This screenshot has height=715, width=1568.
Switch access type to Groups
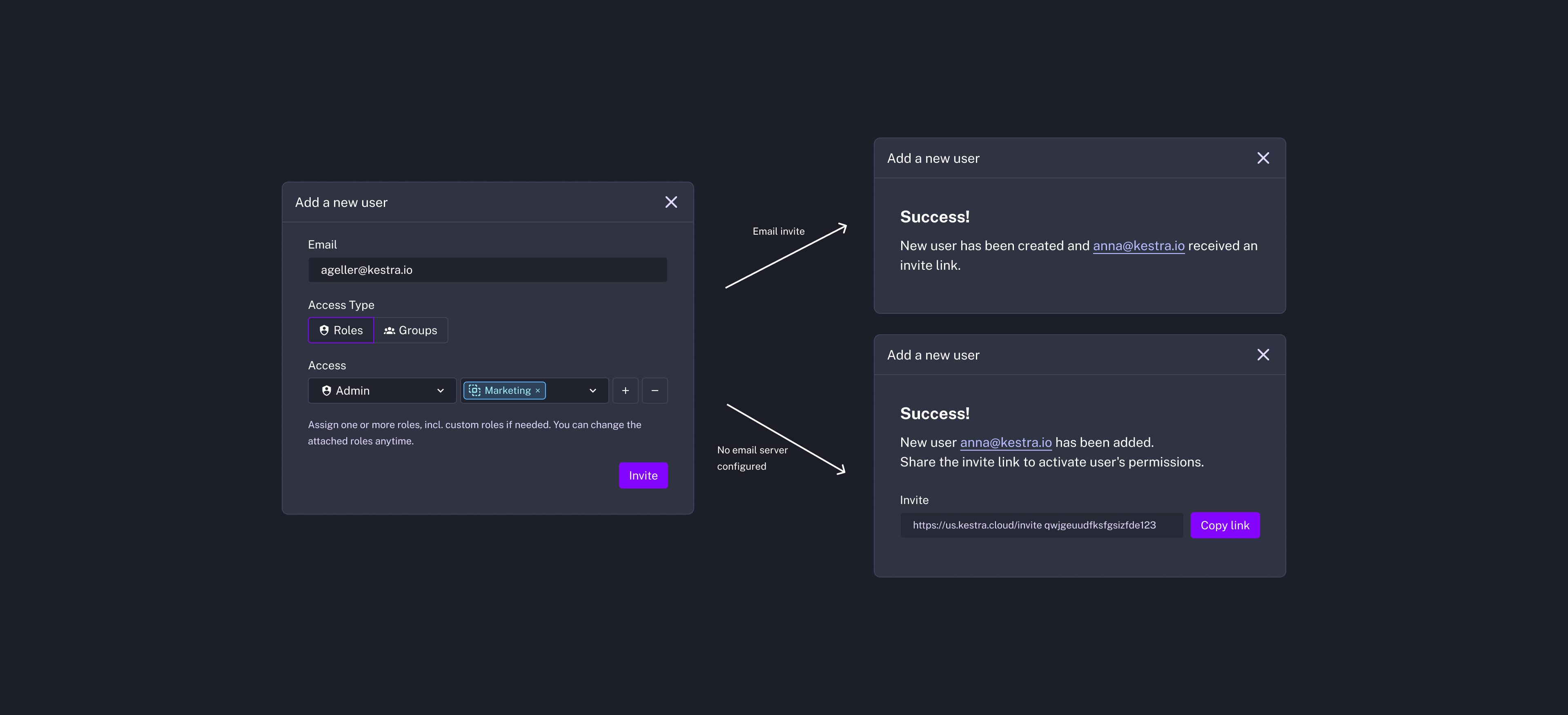pyautogui.click(x=411, y=331)
